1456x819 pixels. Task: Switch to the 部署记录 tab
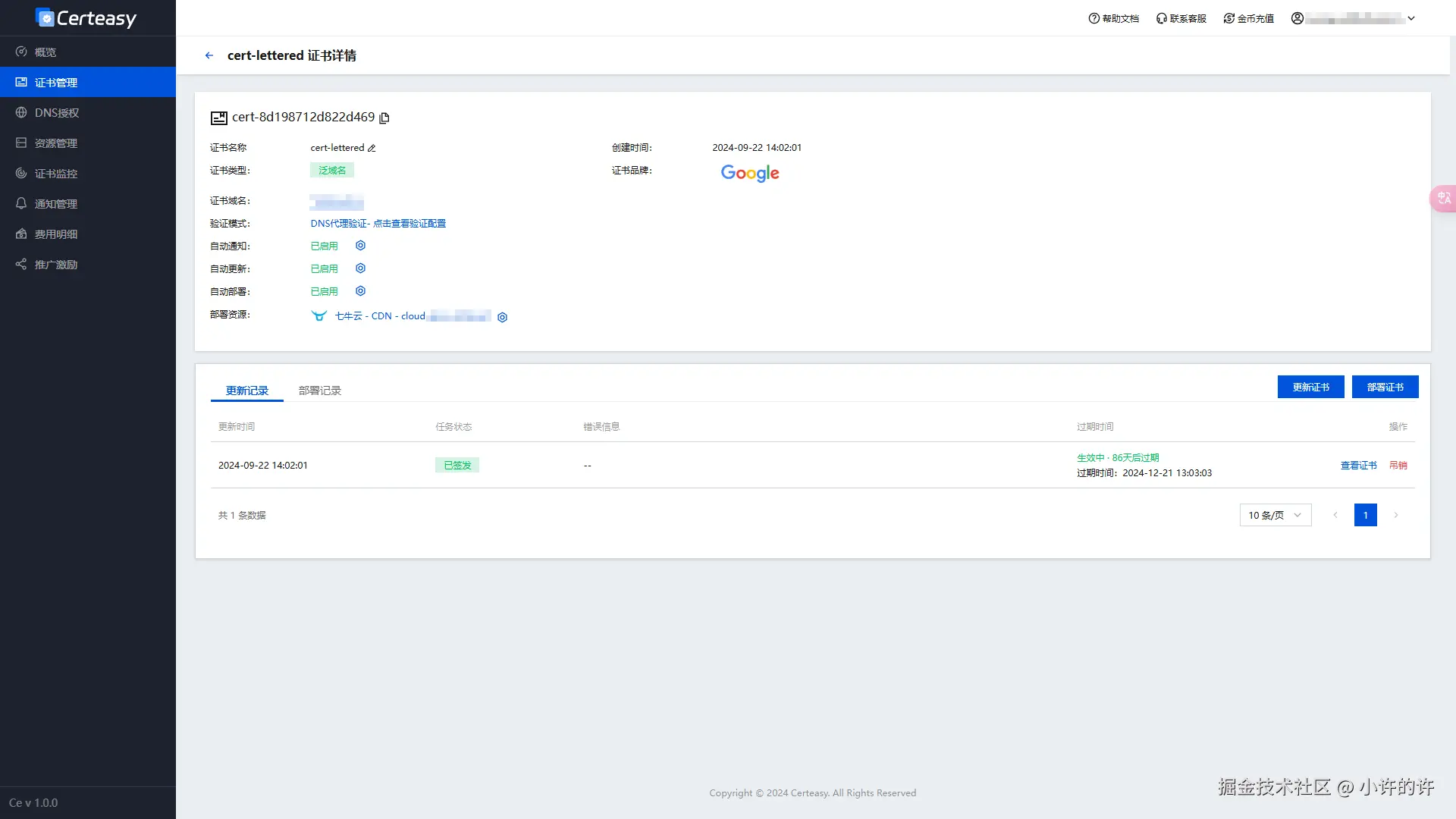(319, 390)
